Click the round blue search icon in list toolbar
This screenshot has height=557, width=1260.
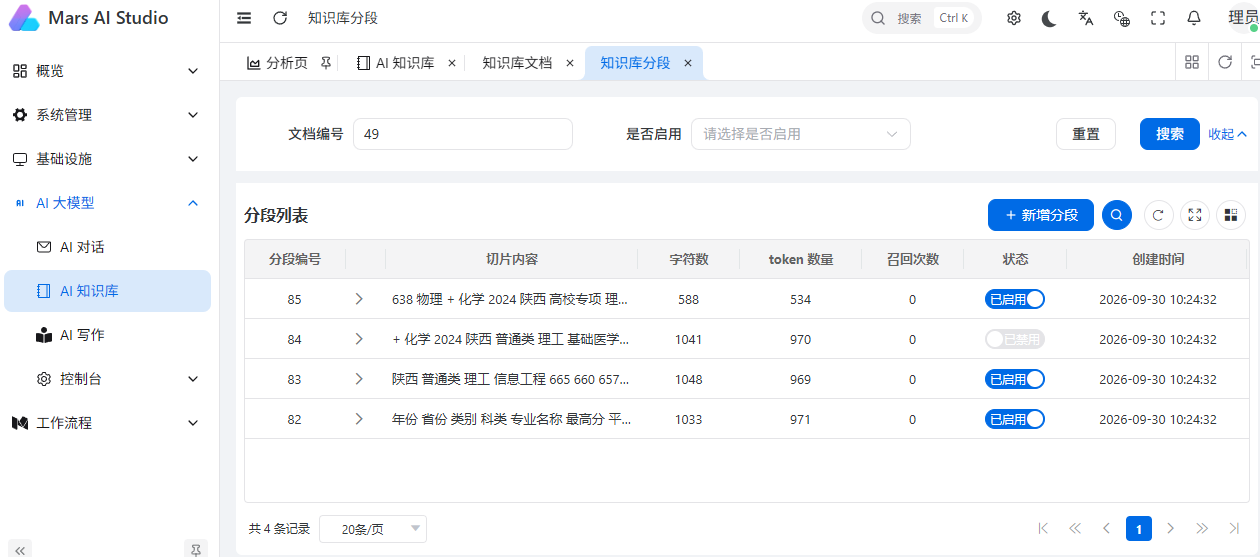1117,215
